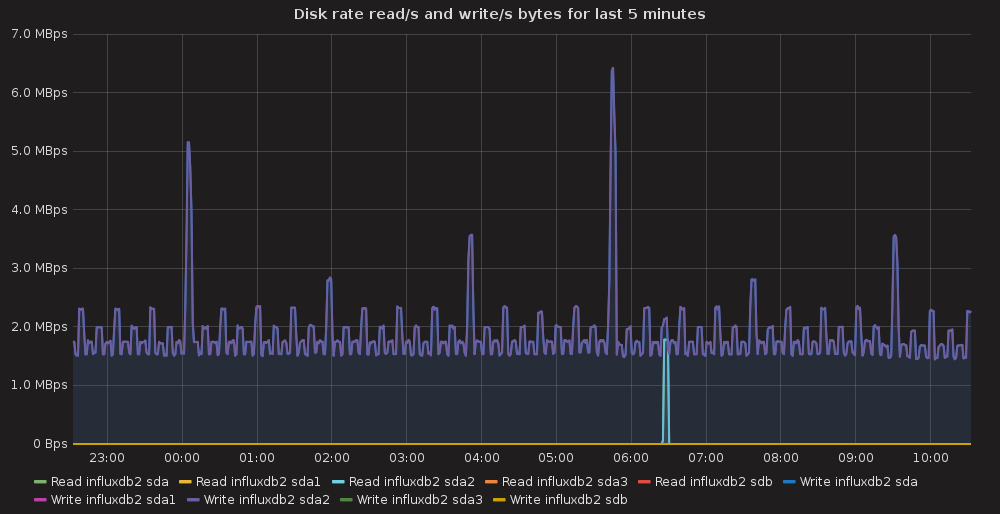Show only Read influxdb2 sdb series
Screen dimensions: 1000x514
713,481
